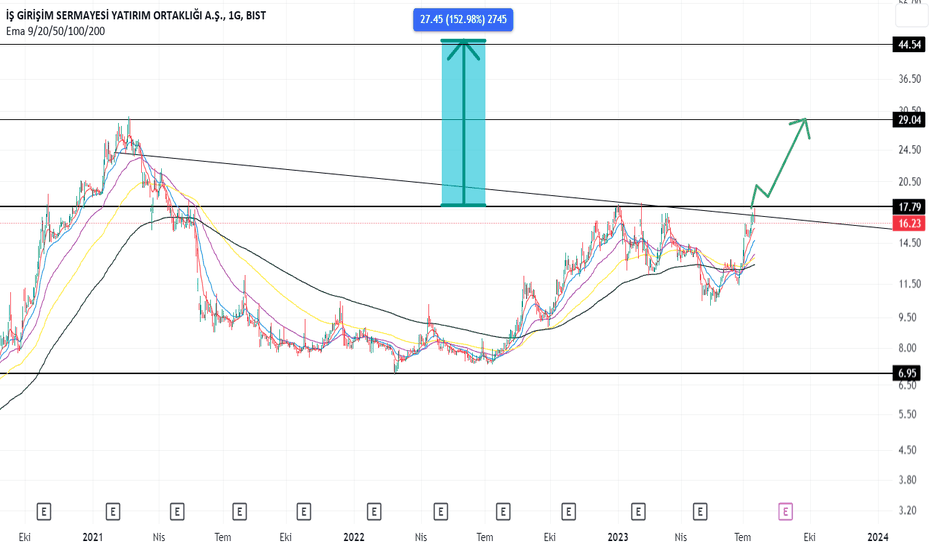The image size is (932, 550).
Task: Click the 2021 label on the time axis
Action: click(93, 538)
